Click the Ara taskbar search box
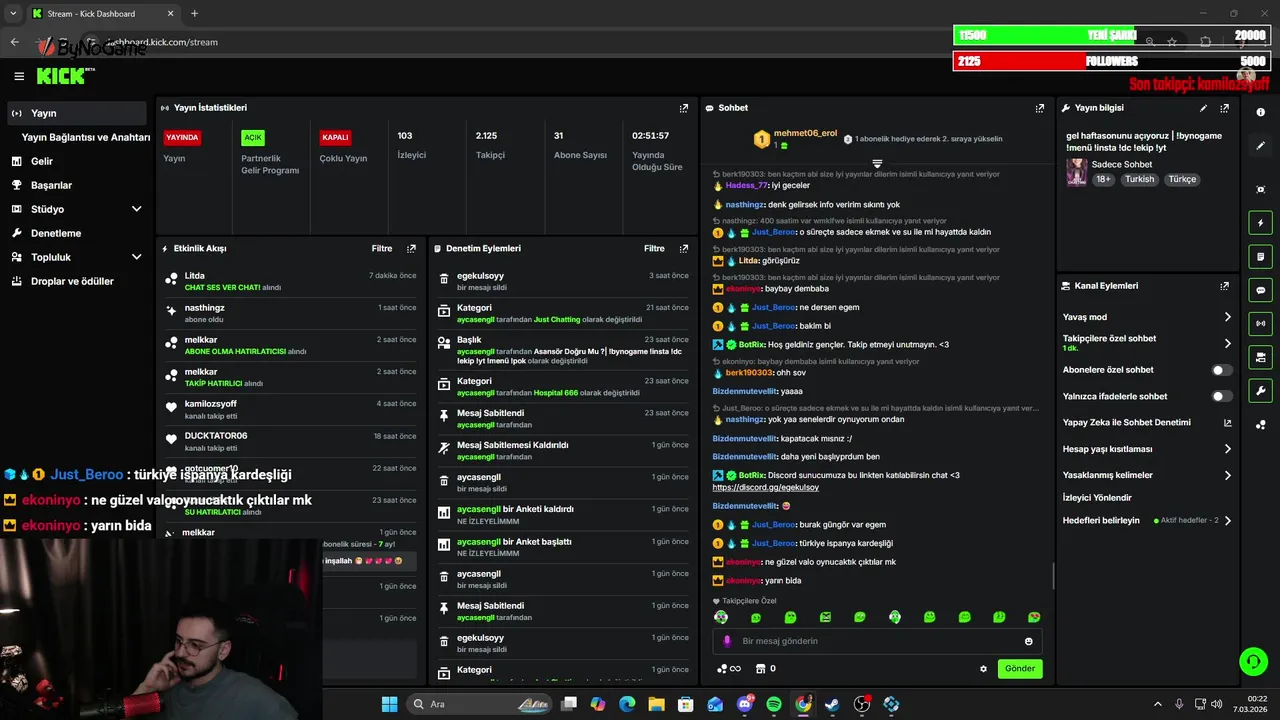 477,704
